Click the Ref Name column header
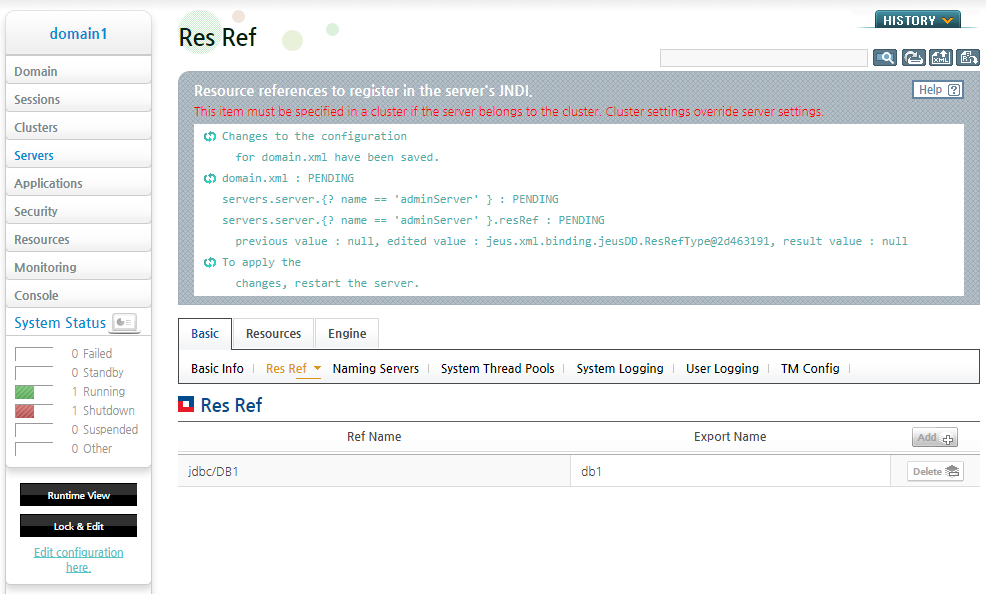The height and width of the screenshot is (594, 986). (x=374, y=437)
